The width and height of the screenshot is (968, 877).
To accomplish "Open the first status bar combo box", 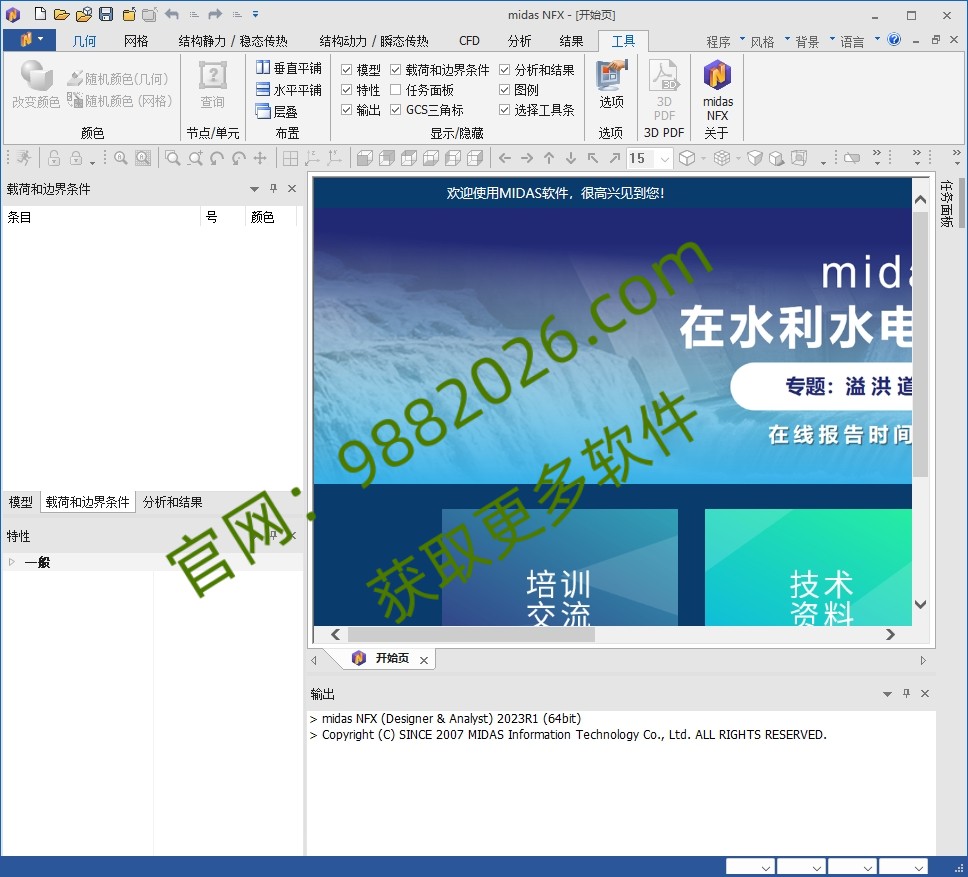I will coord(750,867).
